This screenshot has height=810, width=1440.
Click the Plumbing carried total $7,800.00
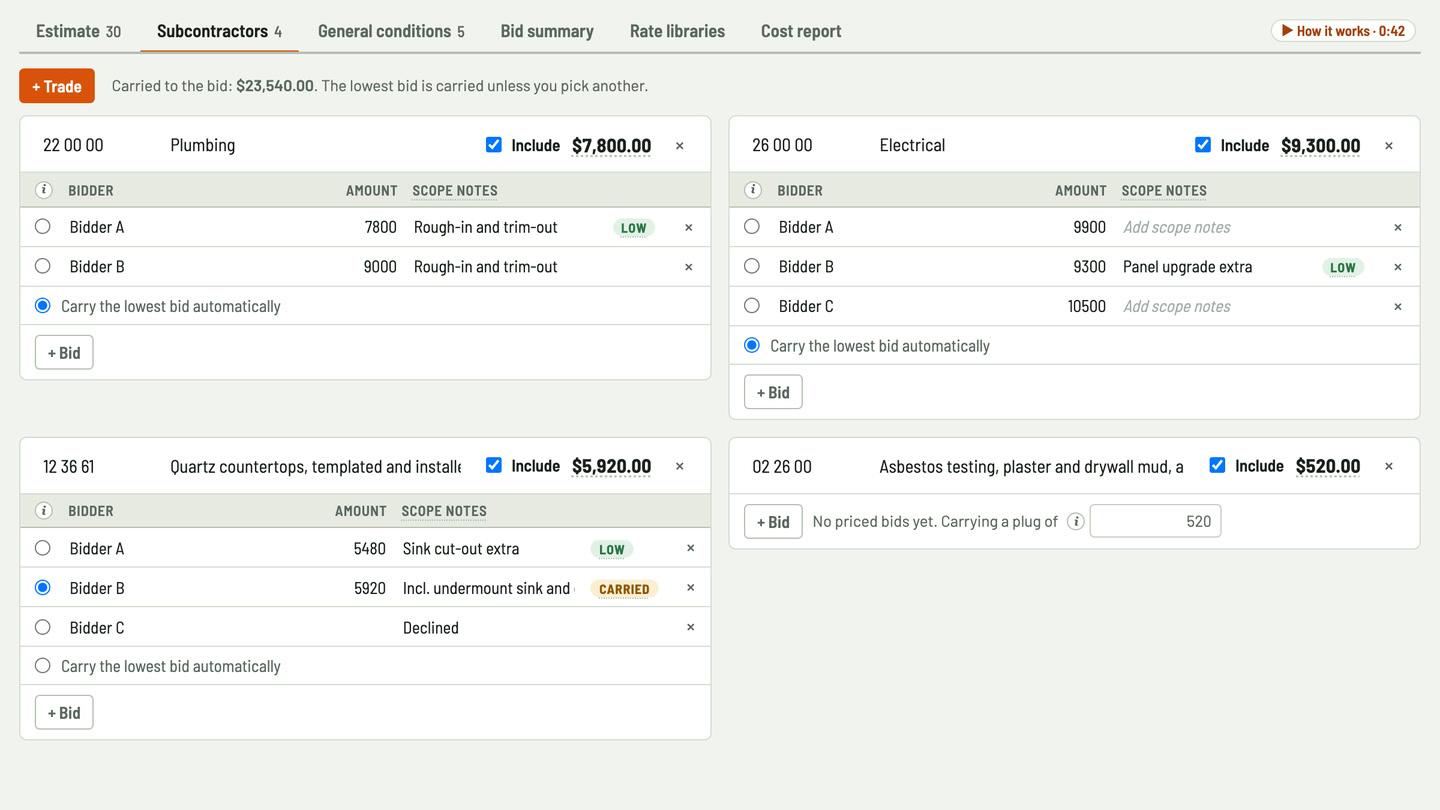click(x=611, y=146)
